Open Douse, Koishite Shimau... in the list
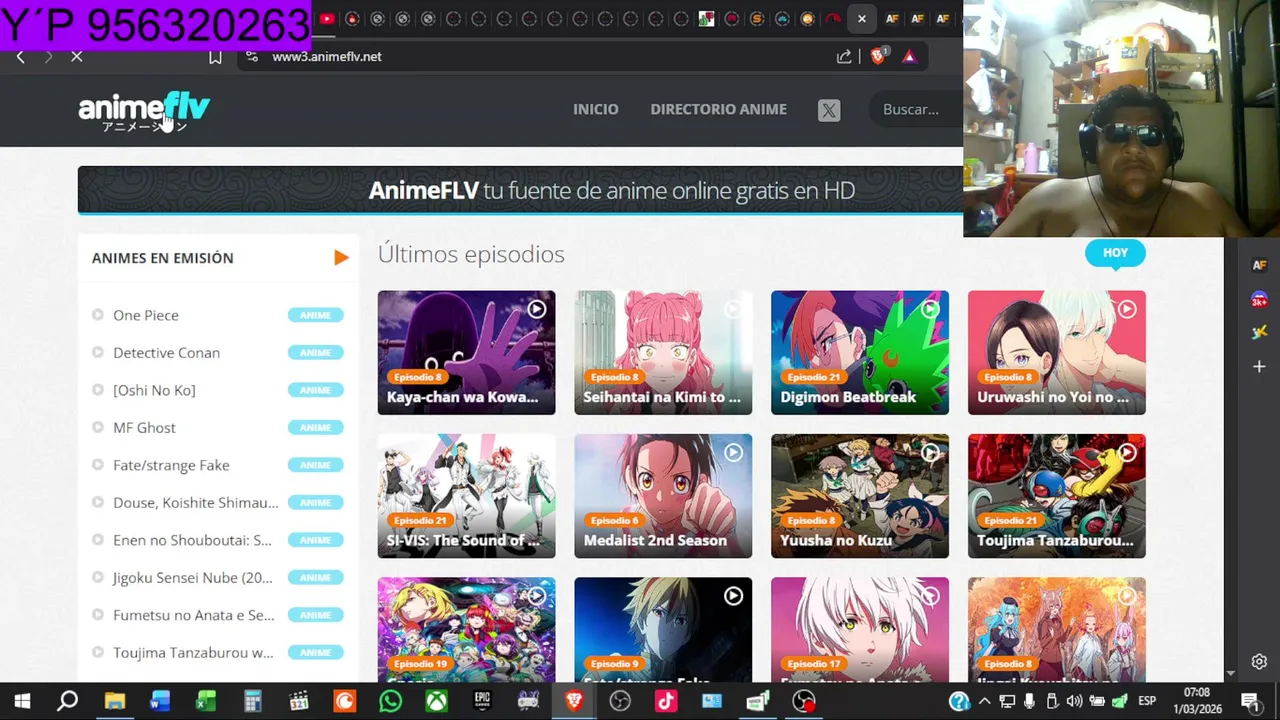 [196, 503]
